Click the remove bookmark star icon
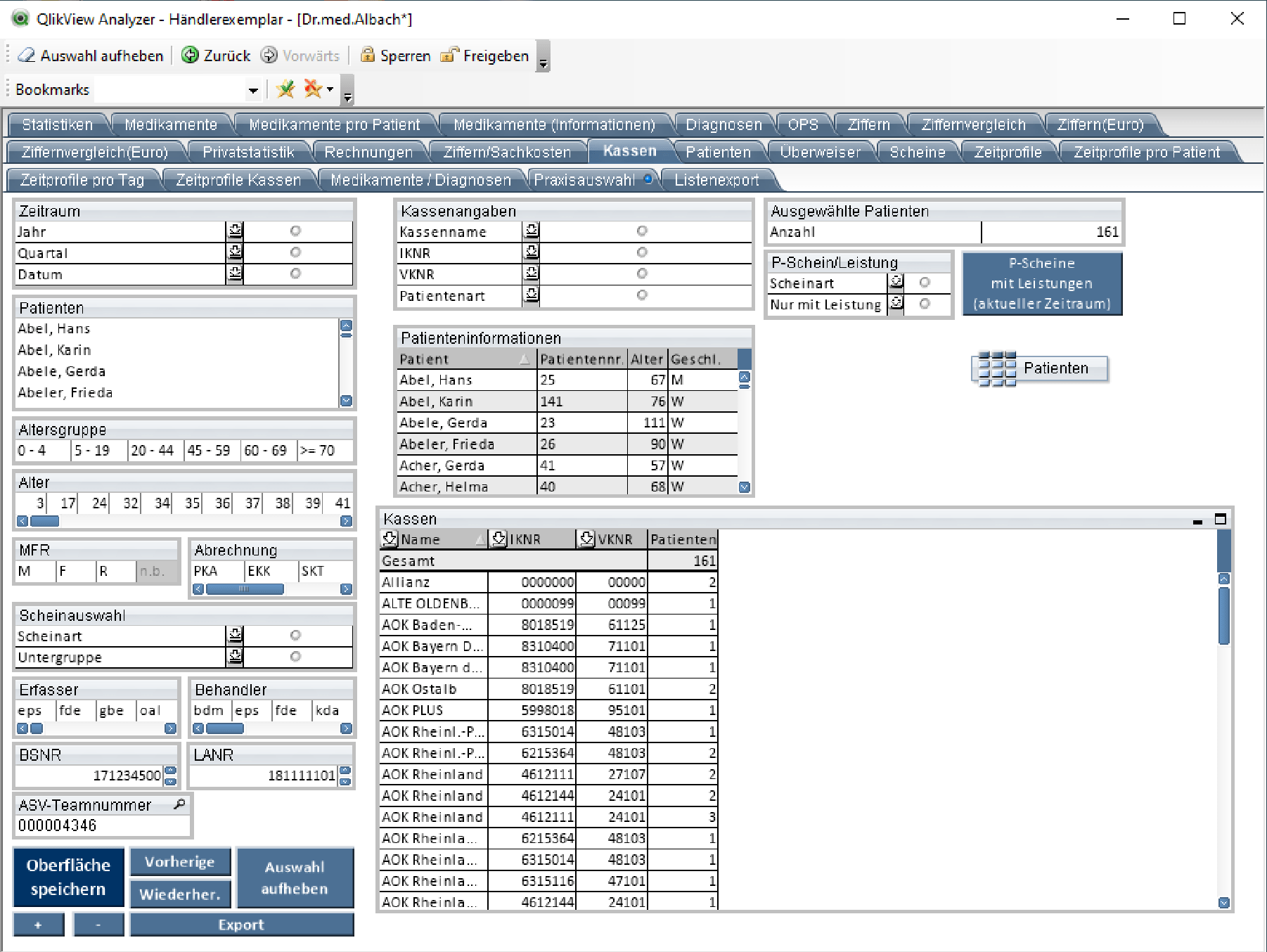The width and height of the screenshot is (1267, 952). pos(312,89)
